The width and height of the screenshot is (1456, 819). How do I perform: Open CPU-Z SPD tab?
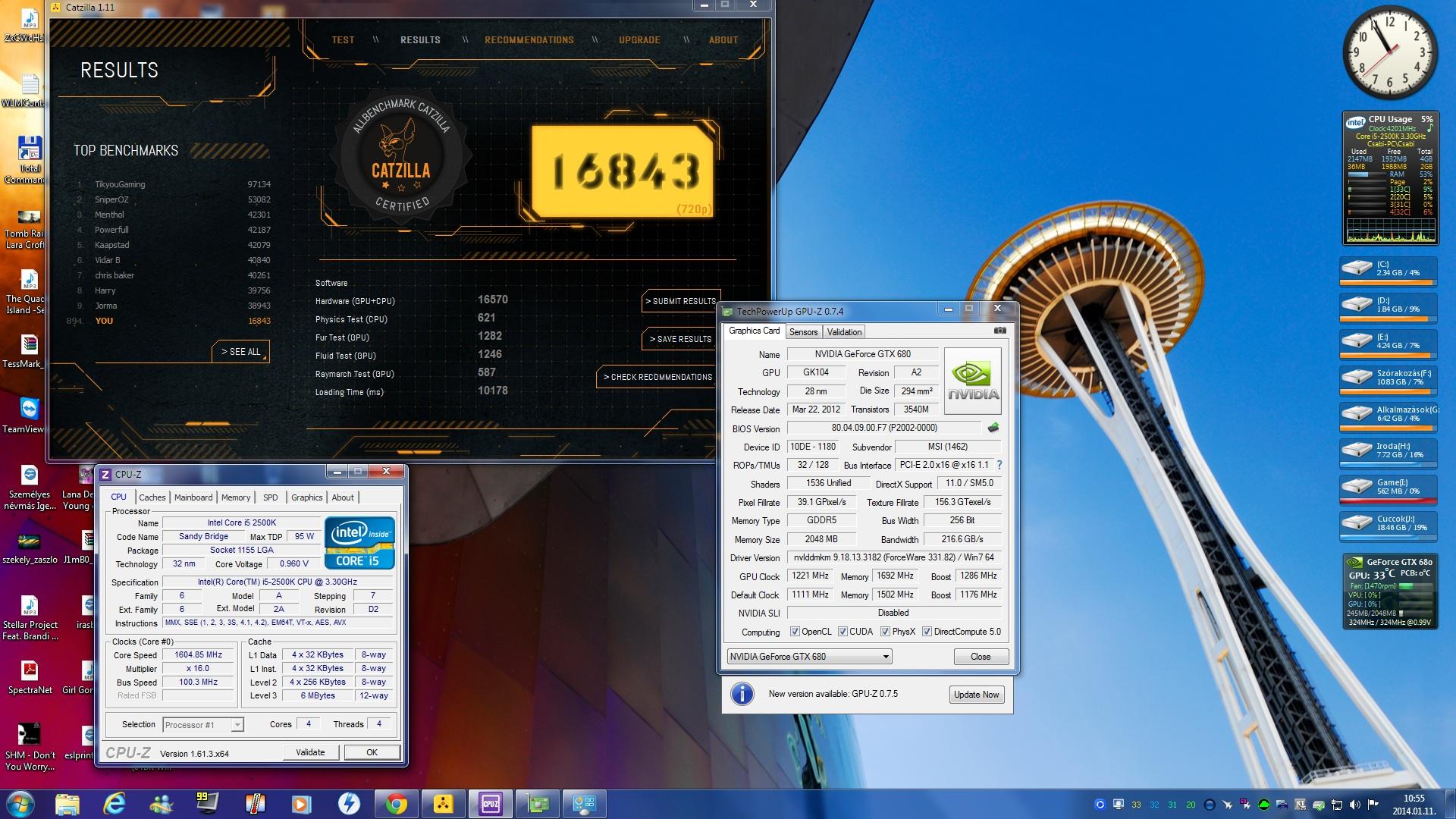coord(271,497)
